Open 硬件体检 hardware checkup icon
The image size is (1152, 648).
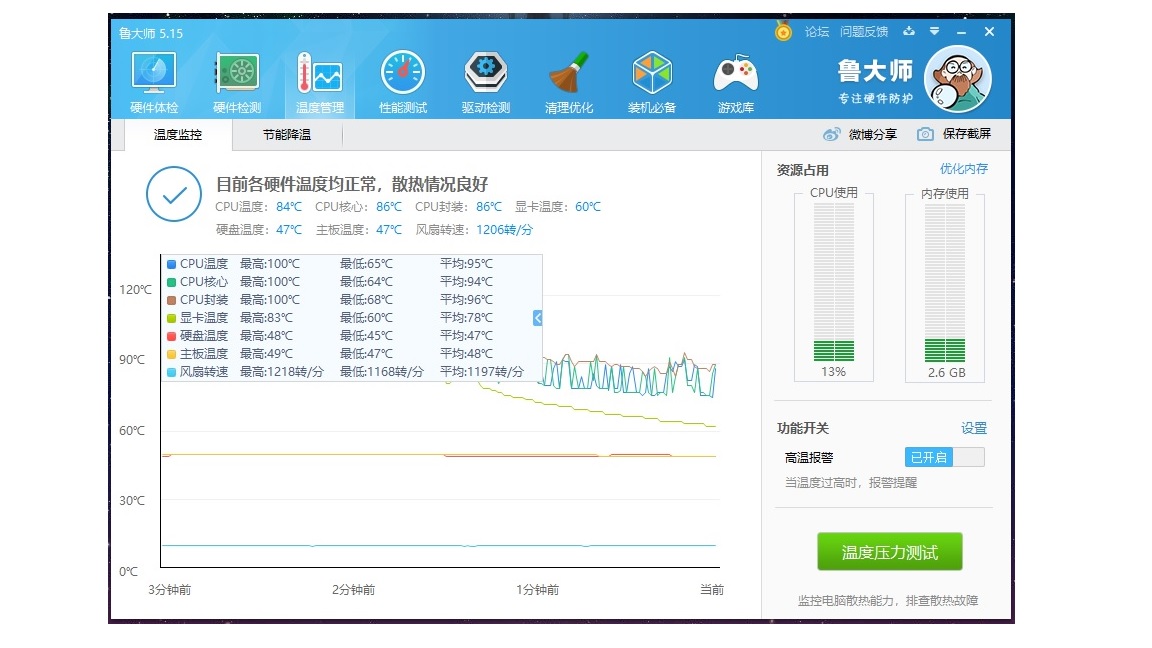(x=154, y=82)
